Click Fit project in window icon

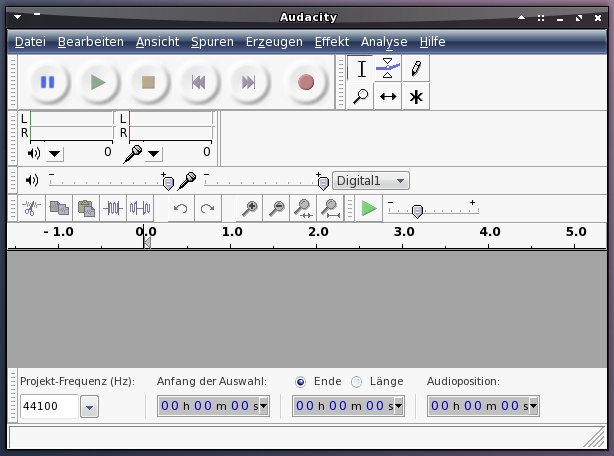coord(330,208)
